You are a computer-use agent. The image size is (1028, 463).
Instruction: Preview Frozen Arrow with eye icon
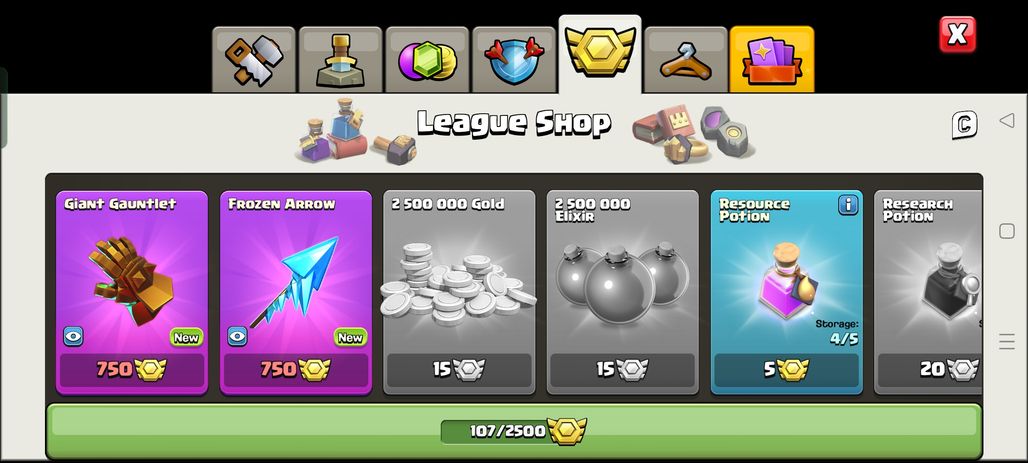click(237, 336)
